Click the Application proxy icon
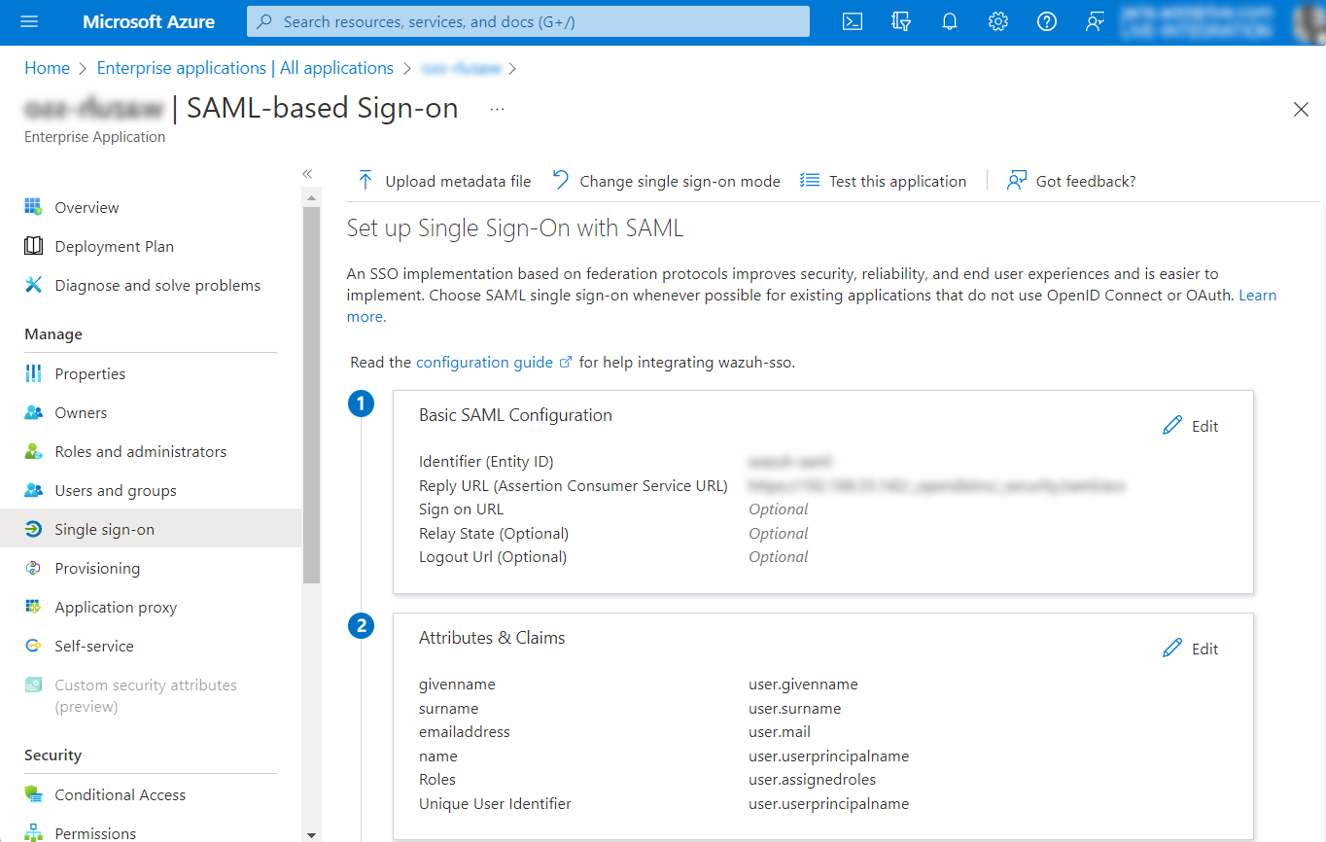The image size is (1326, 842). (33, 607)
